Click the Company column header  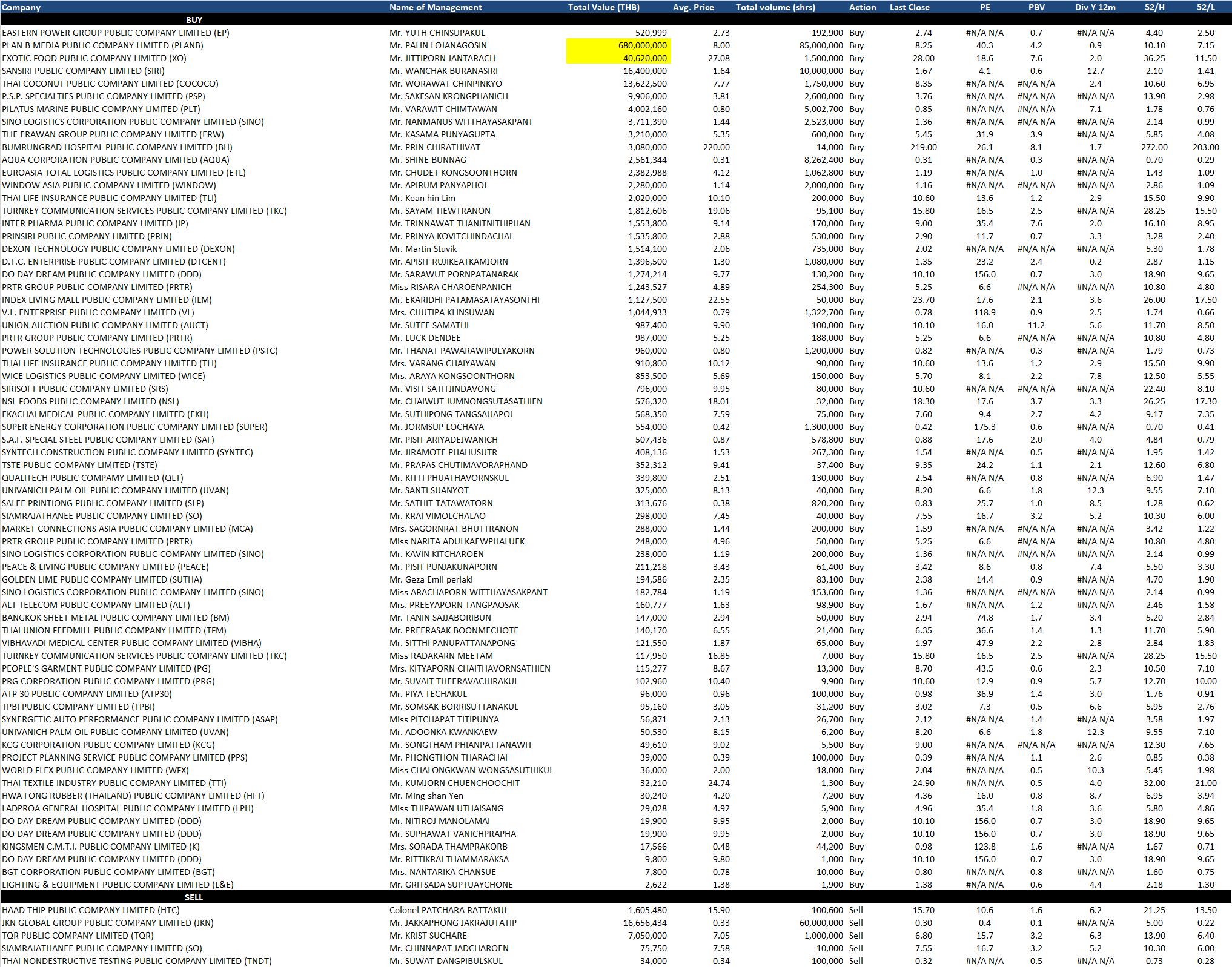(21, 7)
